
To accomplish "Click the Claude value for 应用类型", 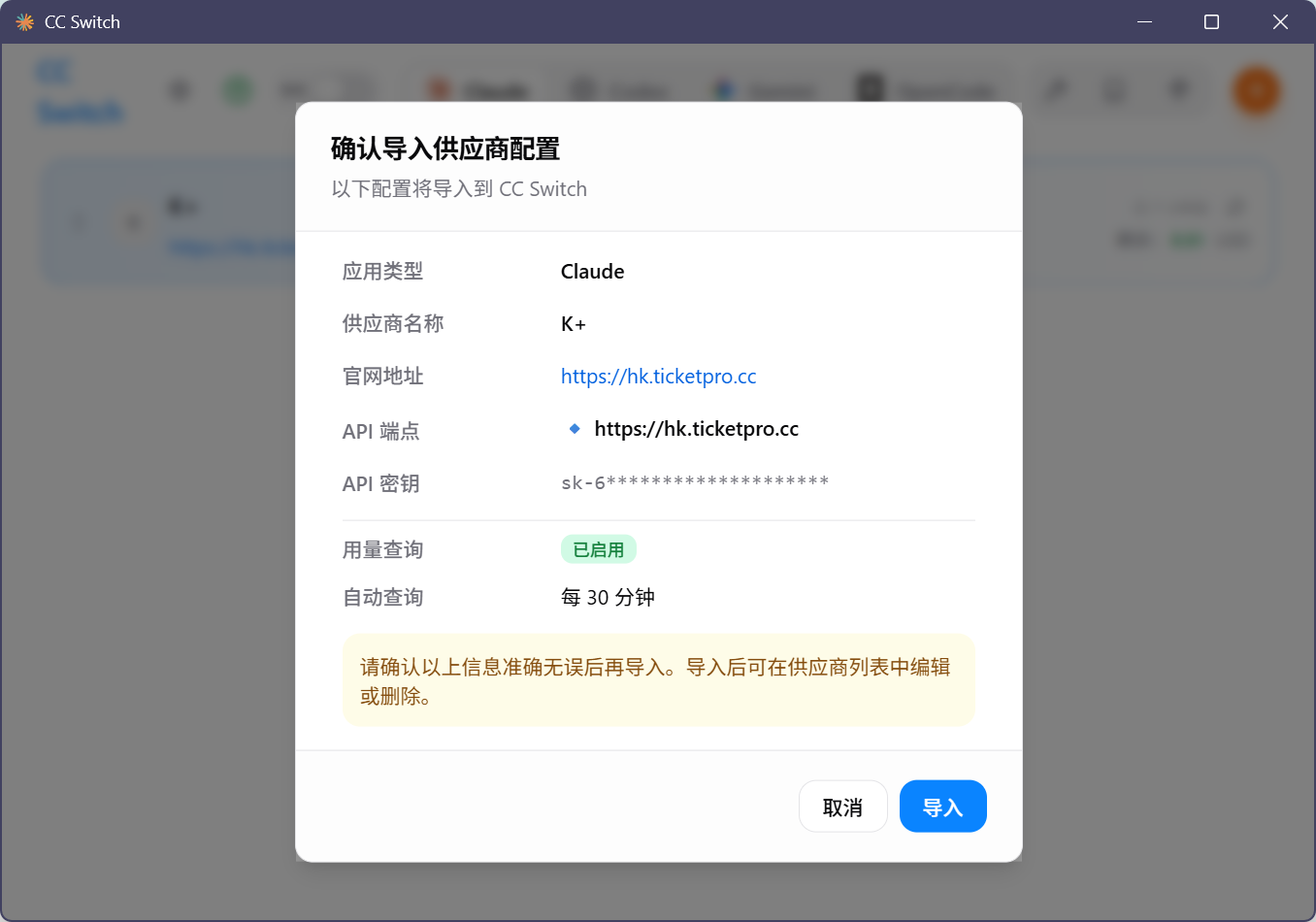I will coord(592,272).
